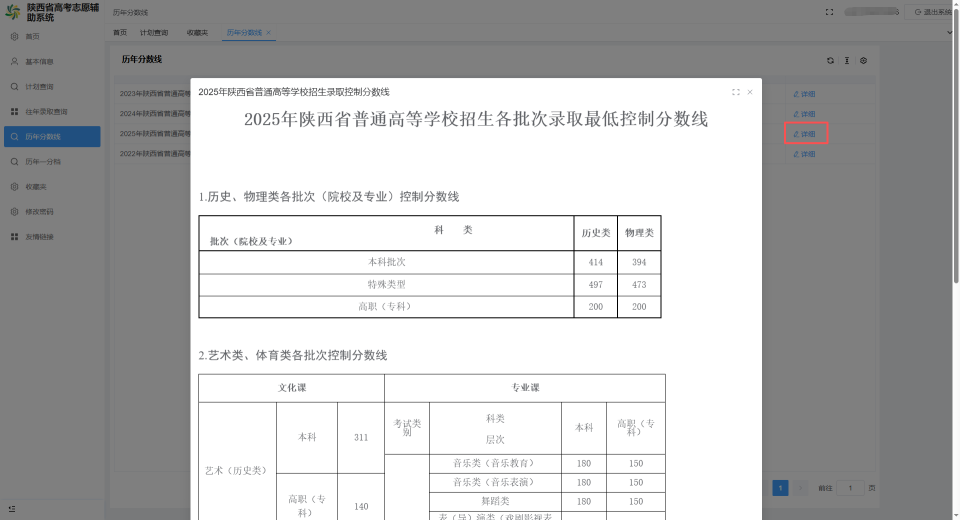Click the 311 culture score cell

[x=361, y=437]
